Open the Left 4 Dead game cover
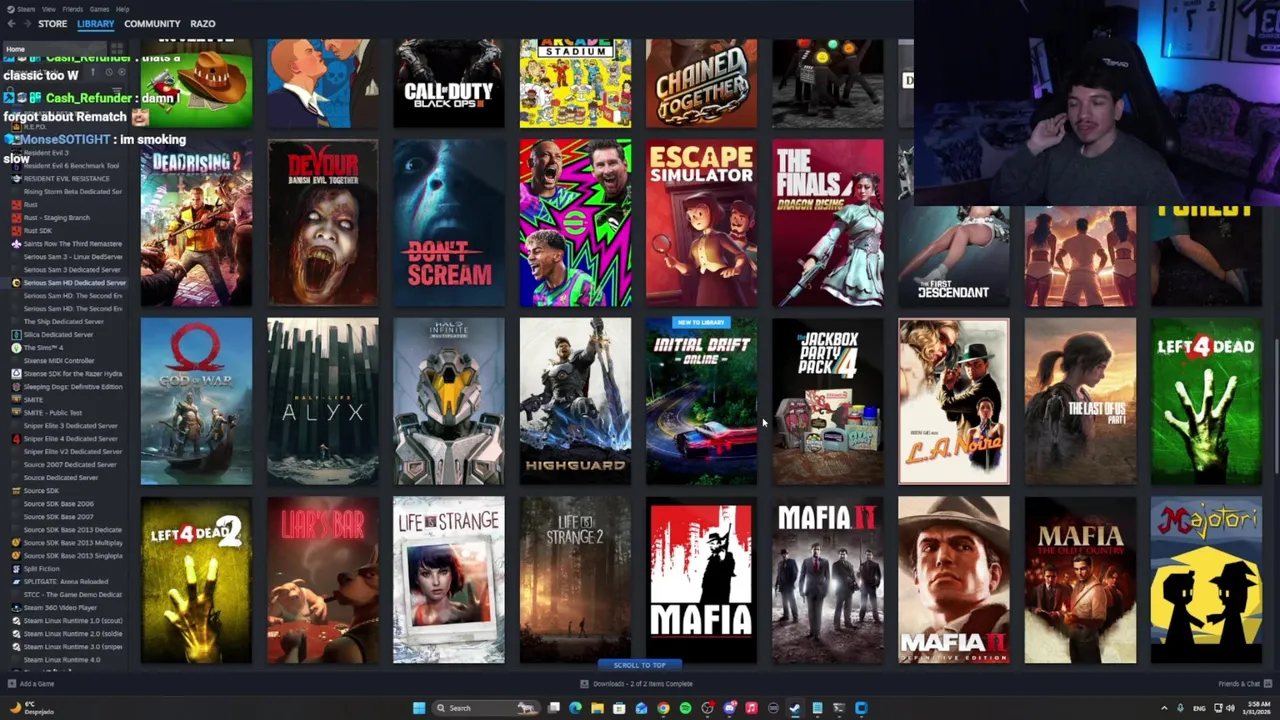This screenshot has width=1280, height=720. click(x=1206, y=401)
